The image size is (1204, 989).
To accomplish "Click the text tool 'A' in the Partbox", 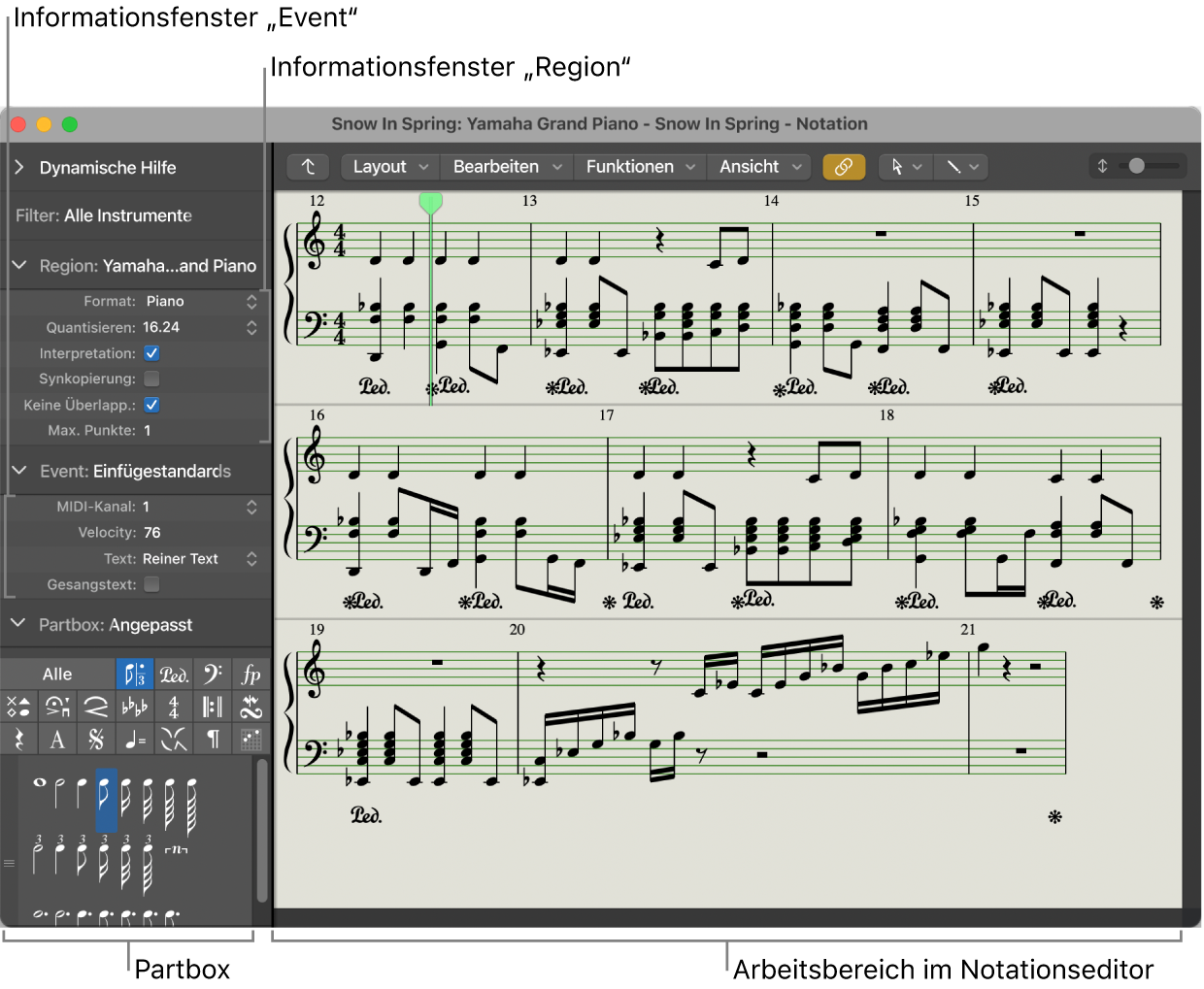I will 56,739.
